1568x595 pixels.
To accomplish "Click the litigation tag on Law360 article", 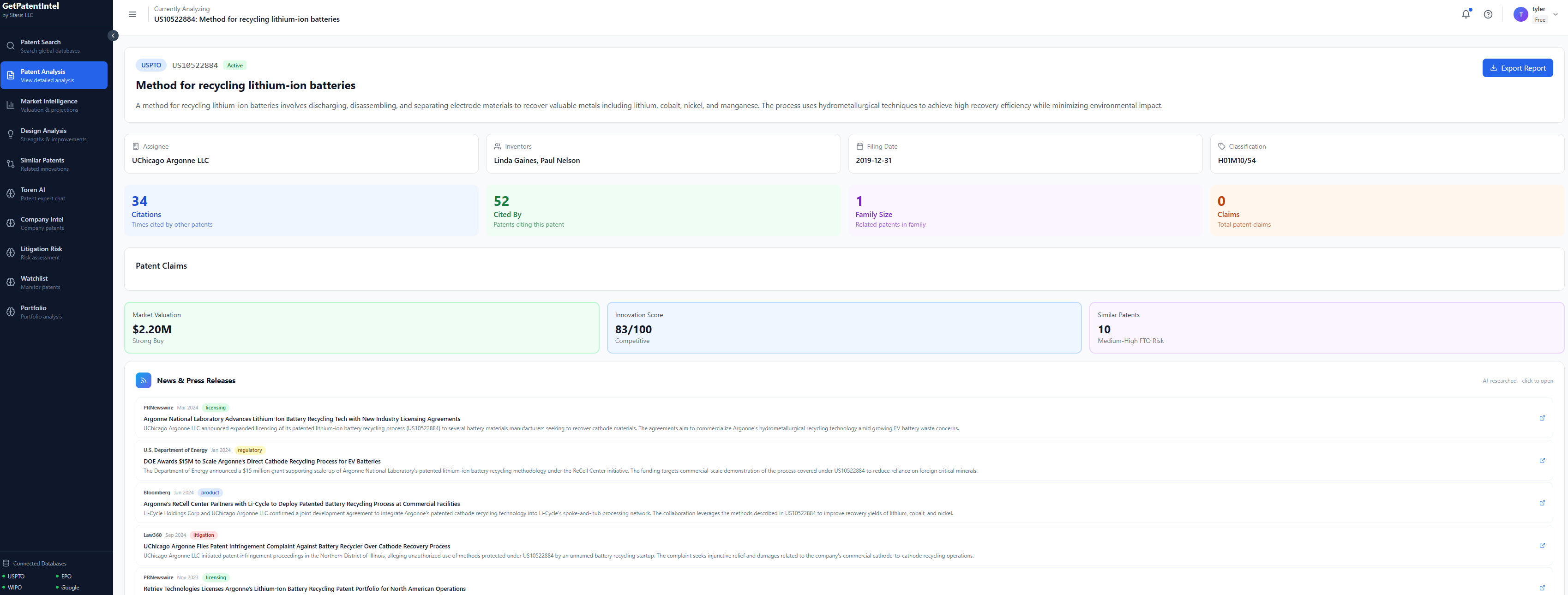I will tap(203, 535).
